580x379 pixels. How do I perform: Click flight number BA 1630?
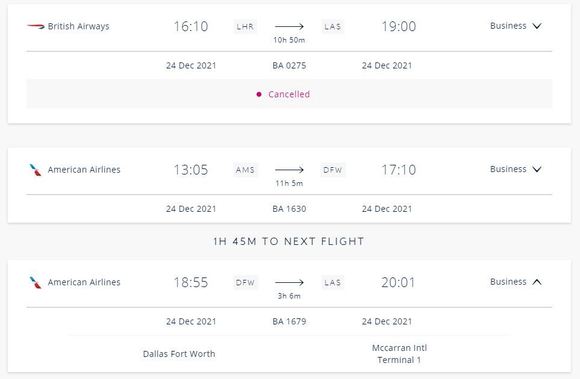tap(289, 209)
